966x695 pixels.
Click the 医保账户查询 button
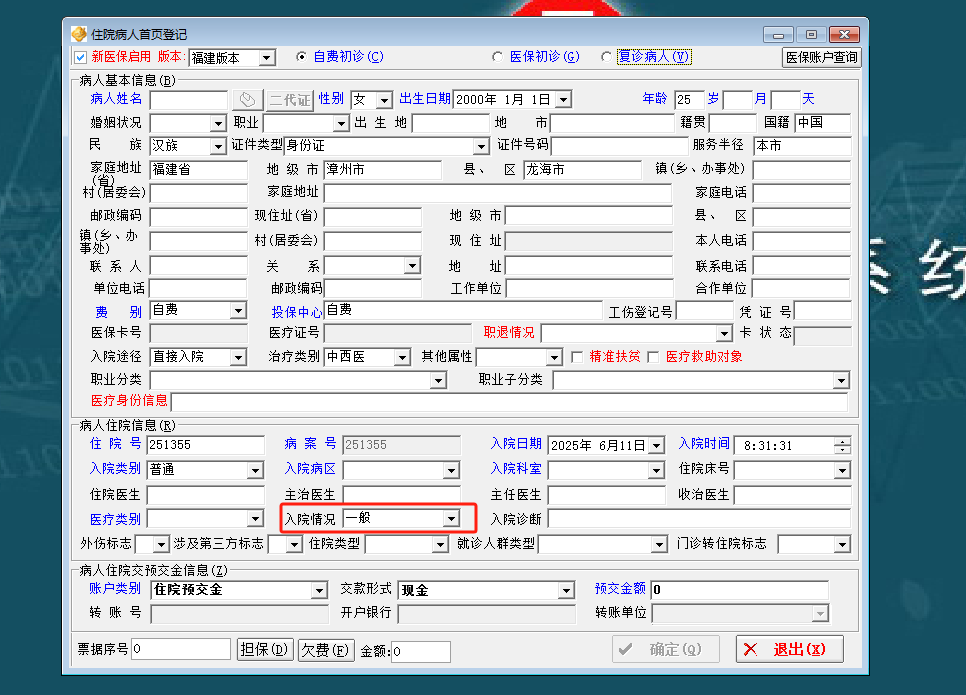[821, 57]
